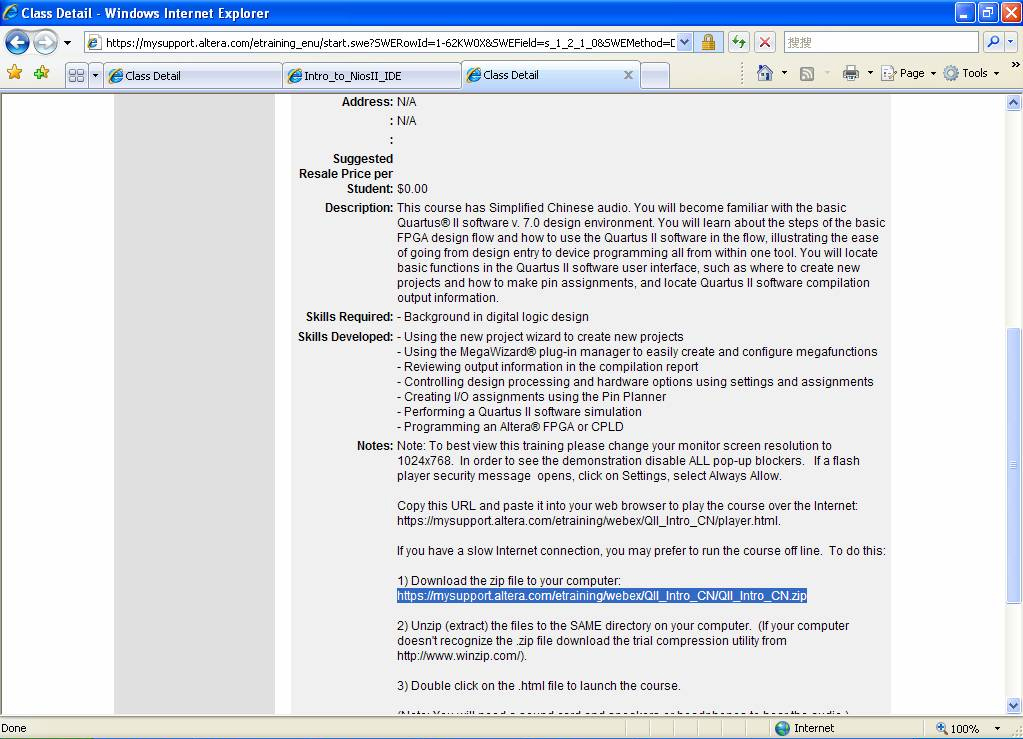Image resolution: width=1023 pixels, height=739 pixels.
Task: Open the zoom level dropdown arrow
Action: [x=997, y=729]
